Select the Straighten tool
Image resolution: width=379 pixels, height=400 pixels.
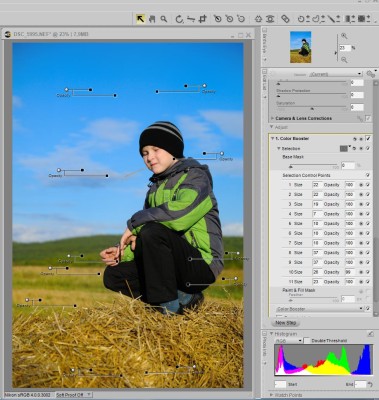[x=191, y=19]
